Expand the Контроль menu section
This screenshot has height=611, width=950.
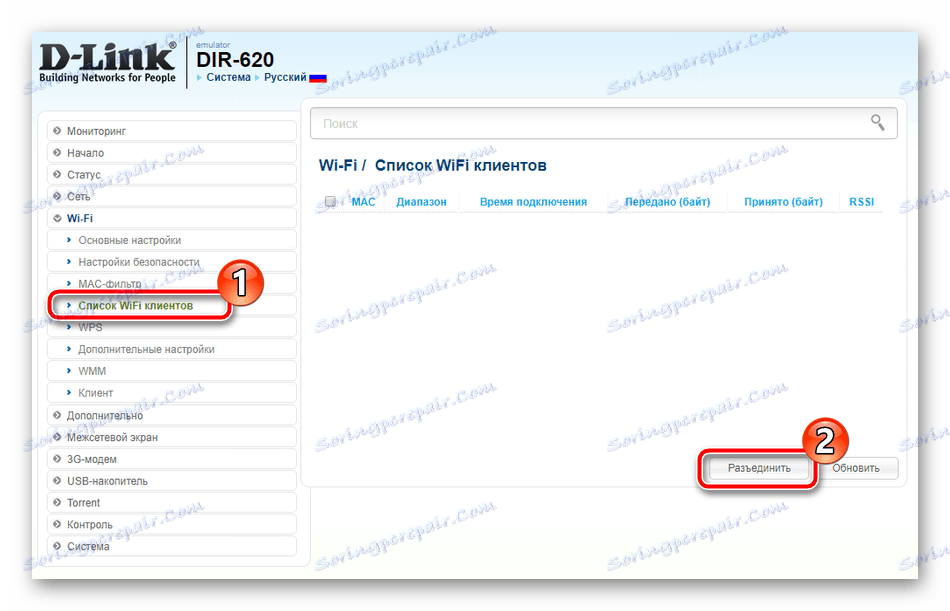[172, 524]
